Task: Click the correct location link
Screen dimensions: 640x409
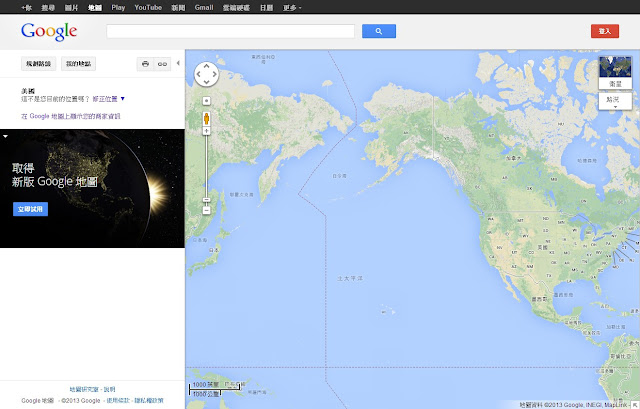Action: (105, 99)
